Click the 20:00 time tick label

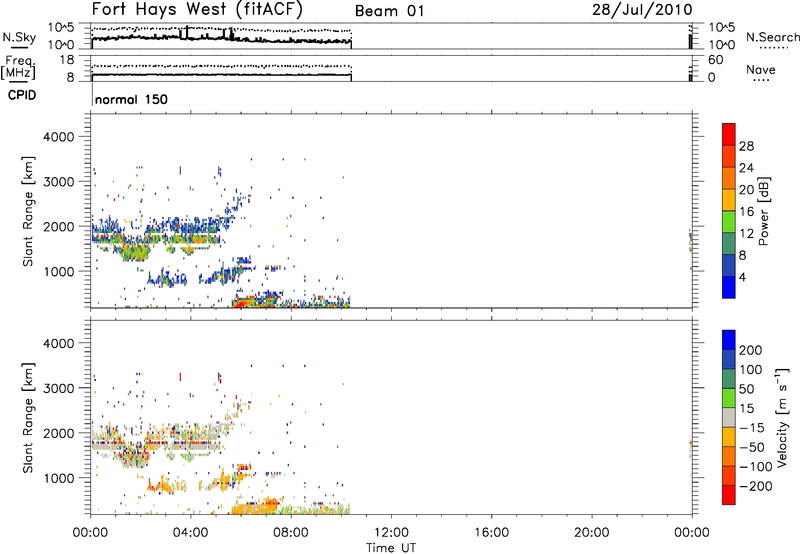click(591, 533)
